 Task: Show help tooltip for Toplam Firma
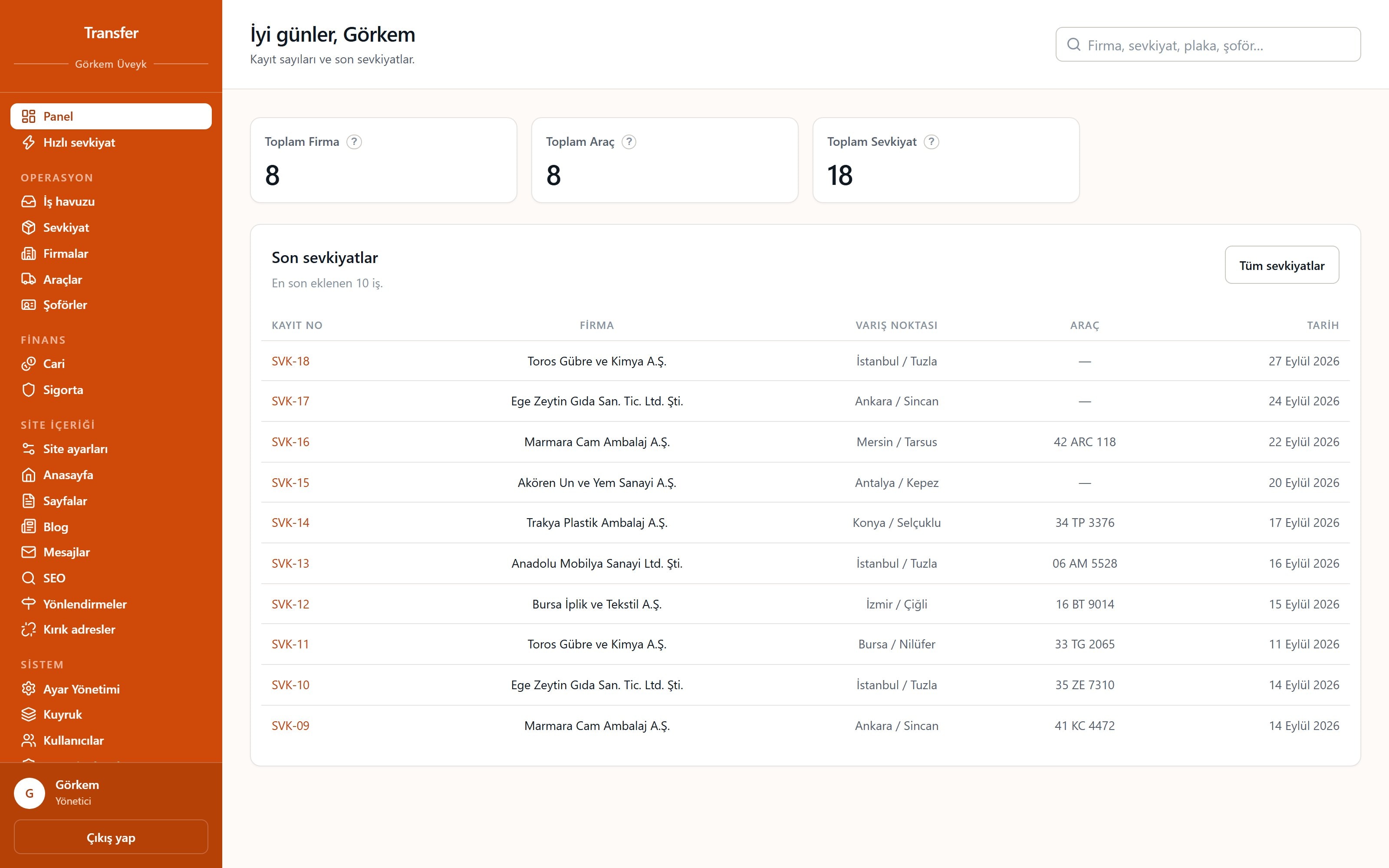tap(354, 142)
